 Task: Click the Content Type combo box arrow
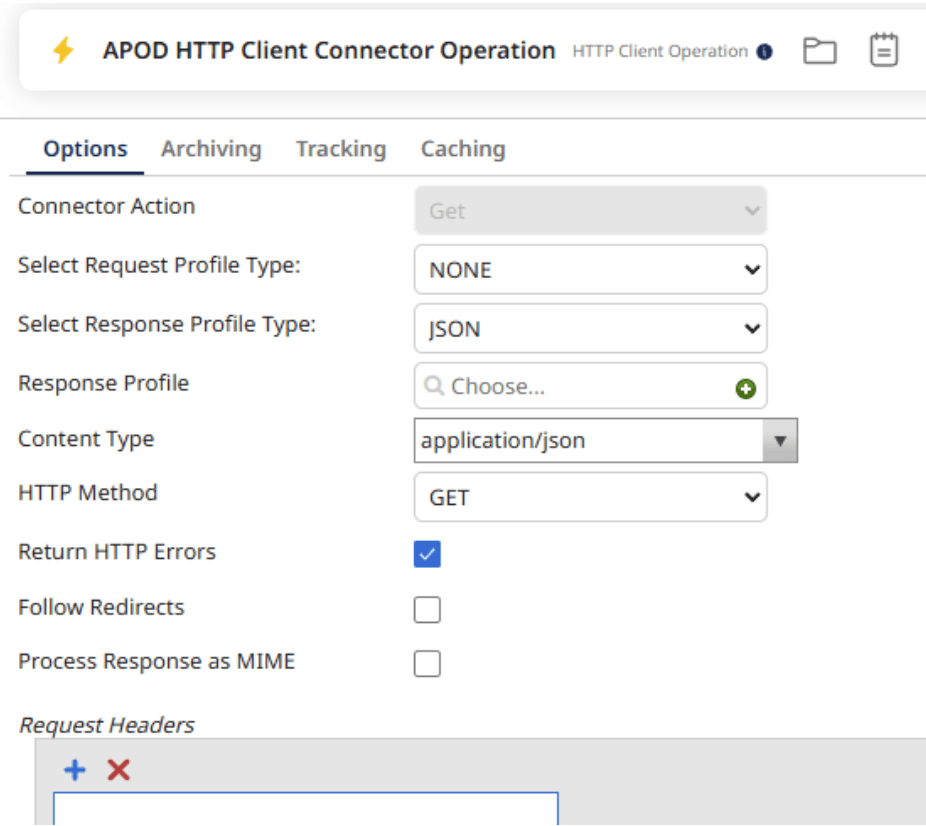click(780, 441)
